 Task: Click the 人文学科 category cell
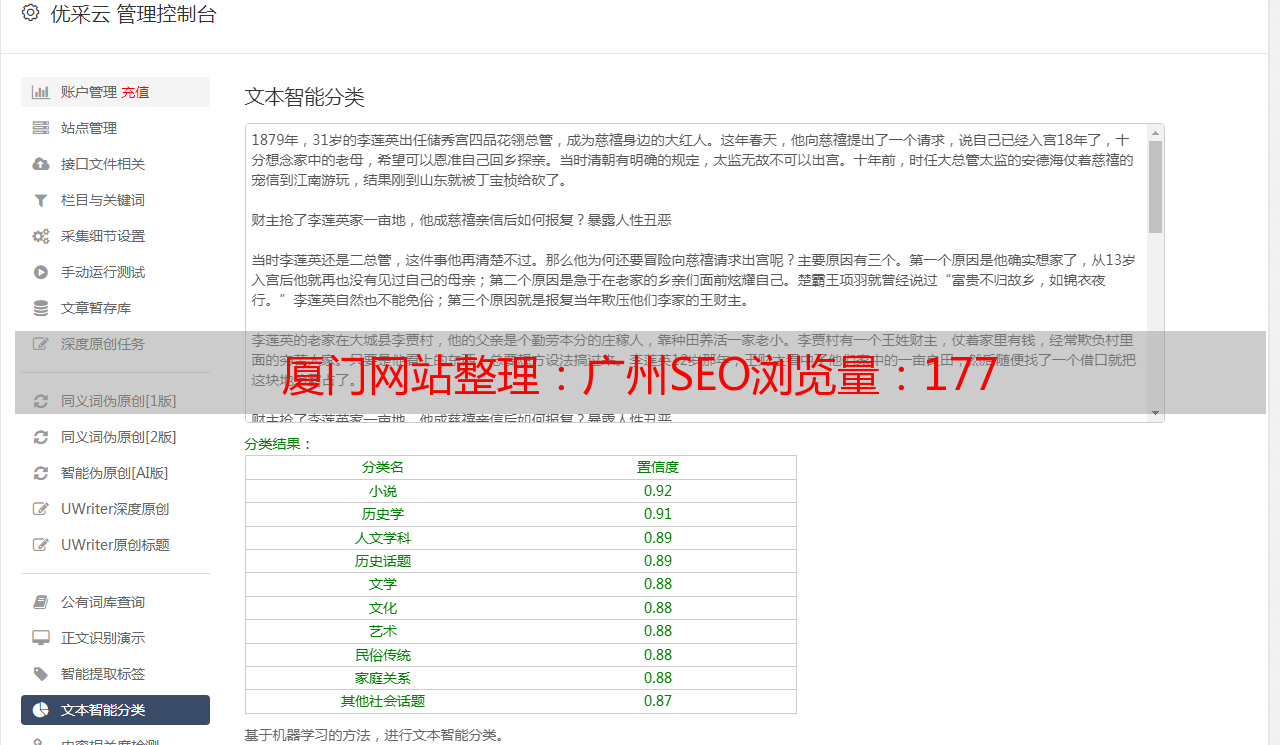pyautogui.click(x=383, y=538)
